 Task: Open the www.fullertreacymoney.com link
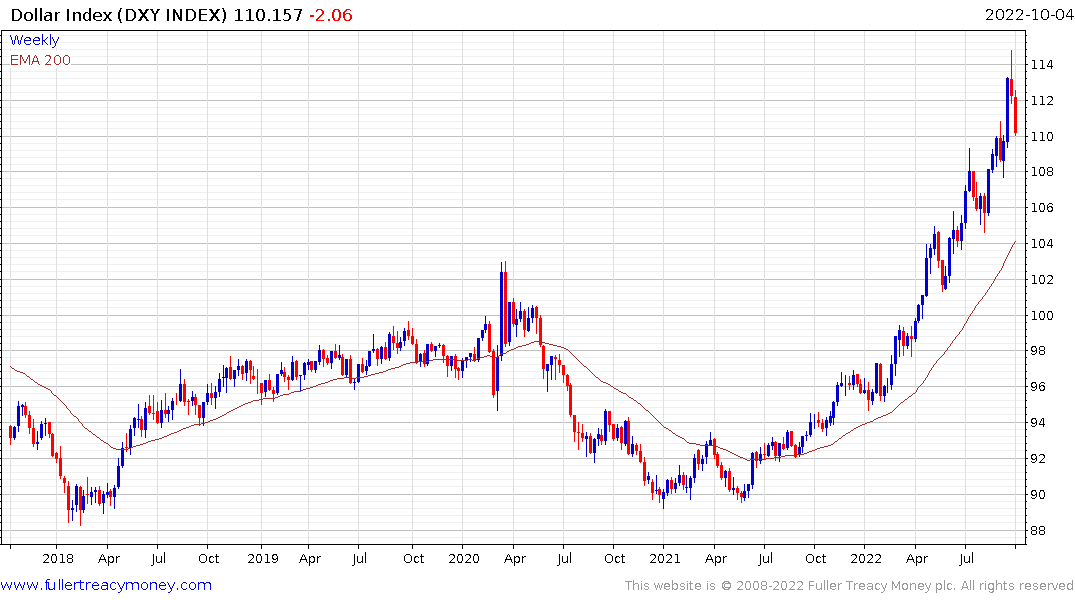coord(106,585)
